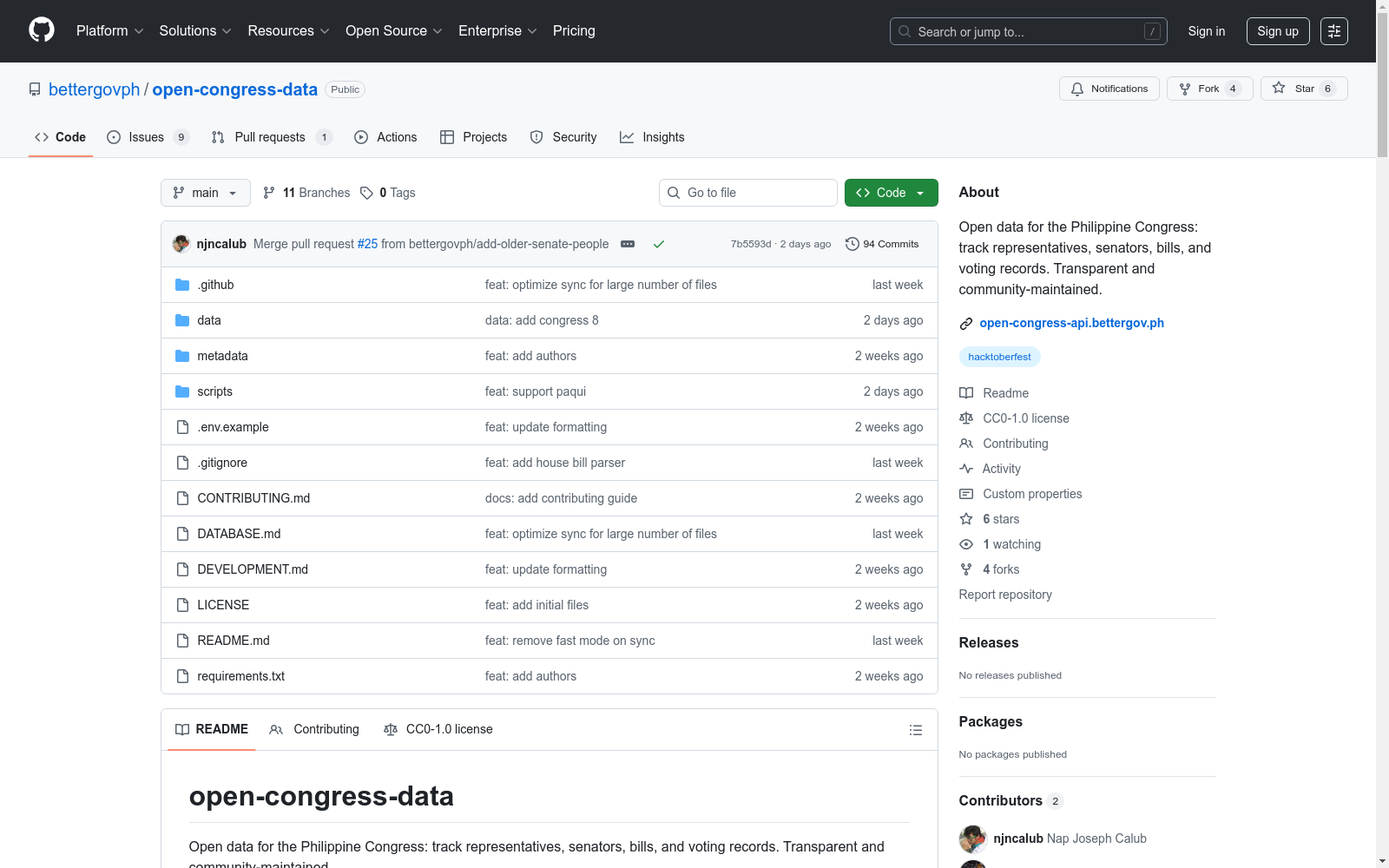Open the bettergovph organization link
This screenshot has height=868, width=1389.
pyautogui.click(x=94, y=89)
